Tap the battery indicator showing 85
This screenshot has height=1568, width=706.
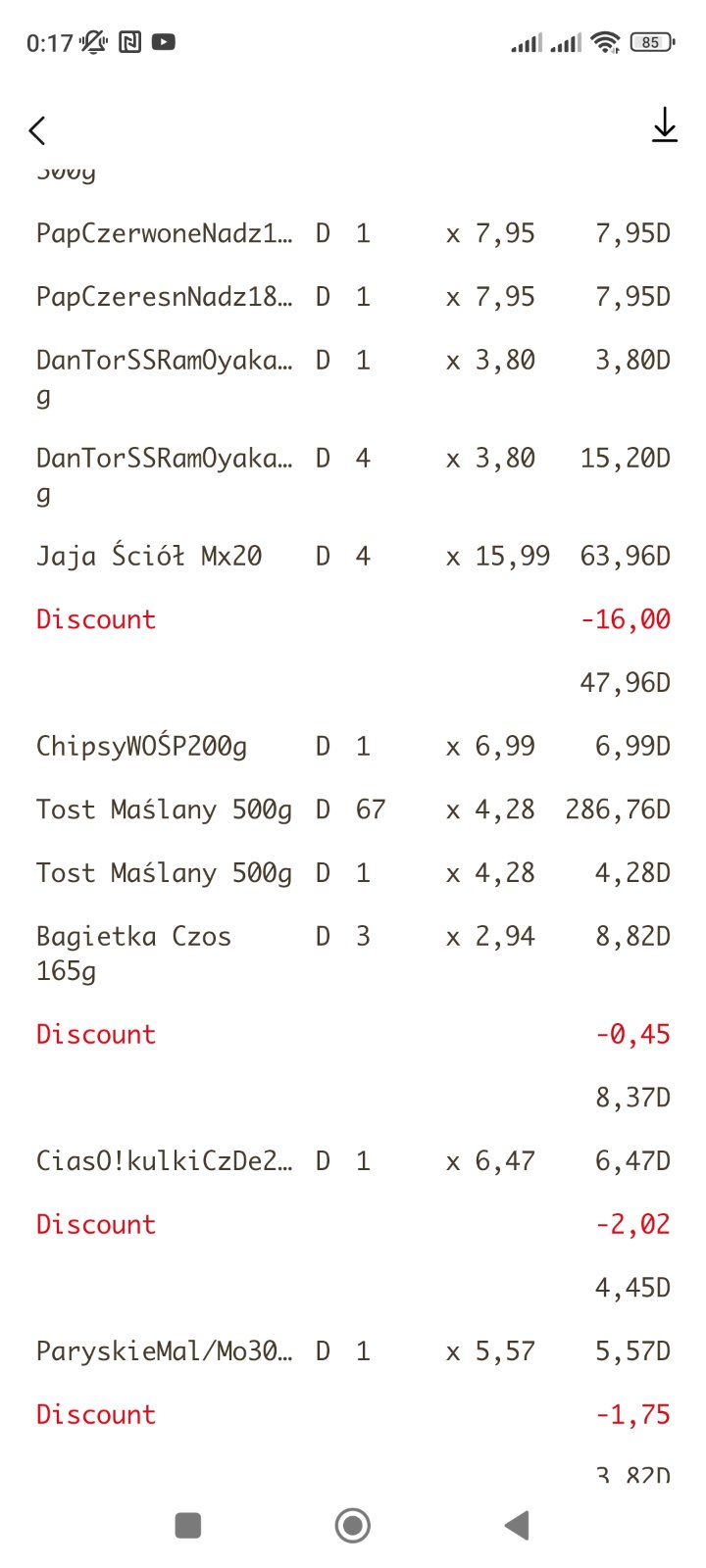(651, 42)
